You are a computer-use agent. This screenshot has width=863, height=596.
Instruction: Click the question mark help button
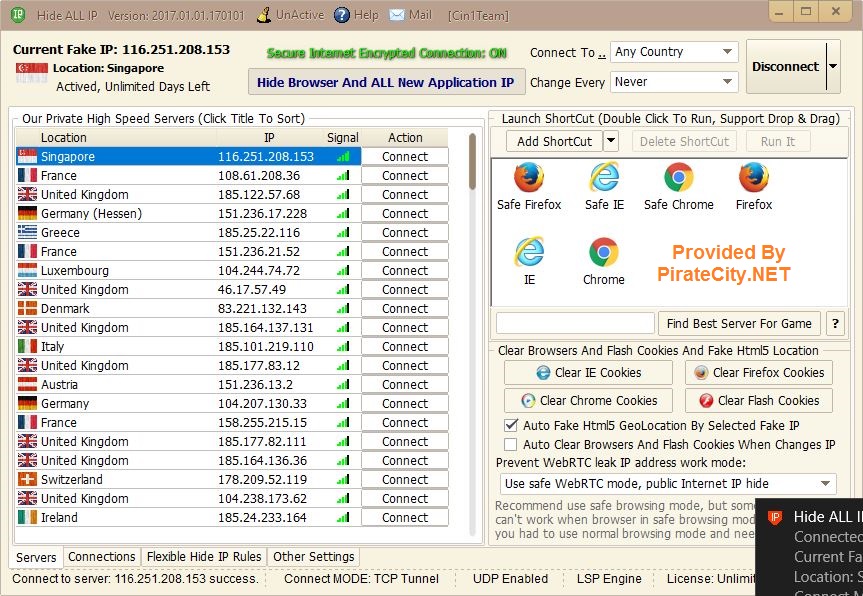[x=835, y=324]
